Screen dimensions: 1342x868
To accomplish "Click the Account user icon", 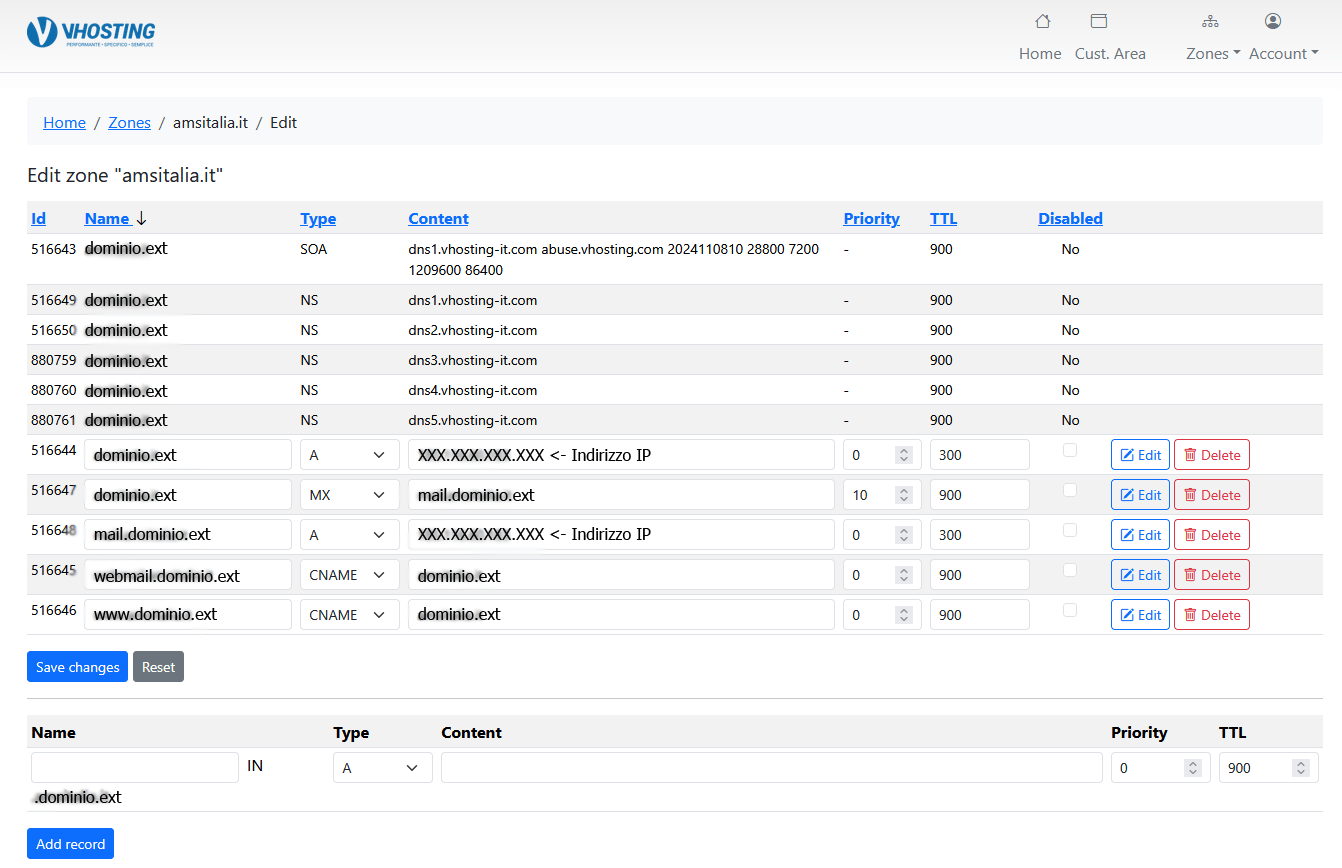I will (x=1273, y=21).
